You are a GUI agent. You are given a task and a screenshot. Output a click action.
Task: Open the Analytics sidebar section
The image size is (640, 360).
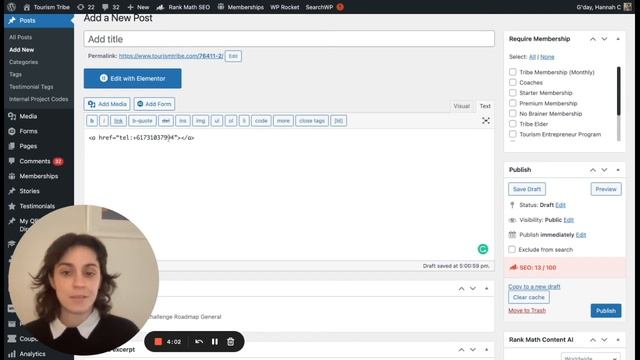coord(32,354)
